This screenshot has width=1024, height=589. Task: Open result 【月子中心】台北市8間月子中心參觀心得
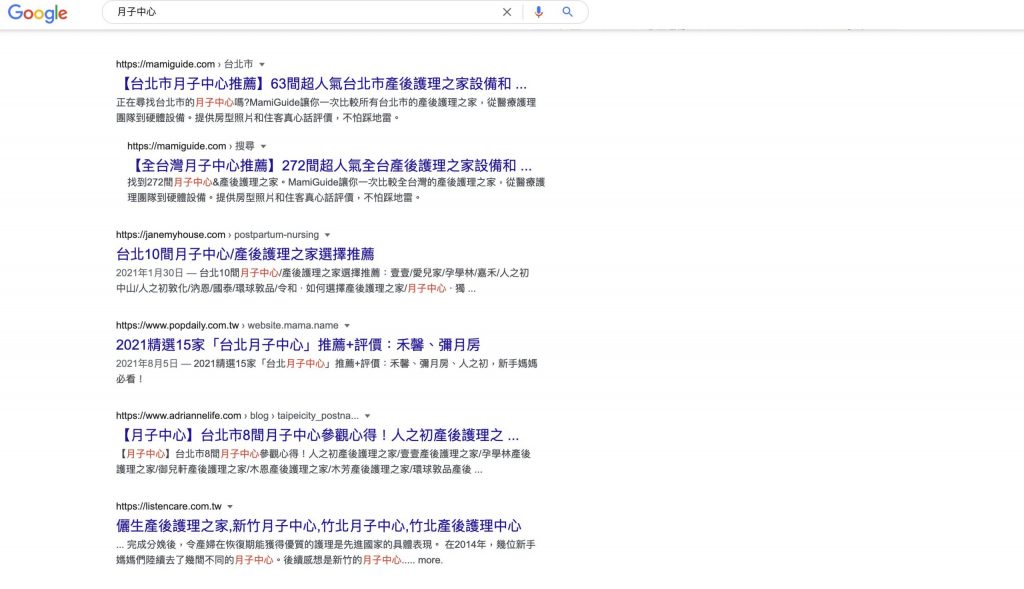[x=318, y=436]
